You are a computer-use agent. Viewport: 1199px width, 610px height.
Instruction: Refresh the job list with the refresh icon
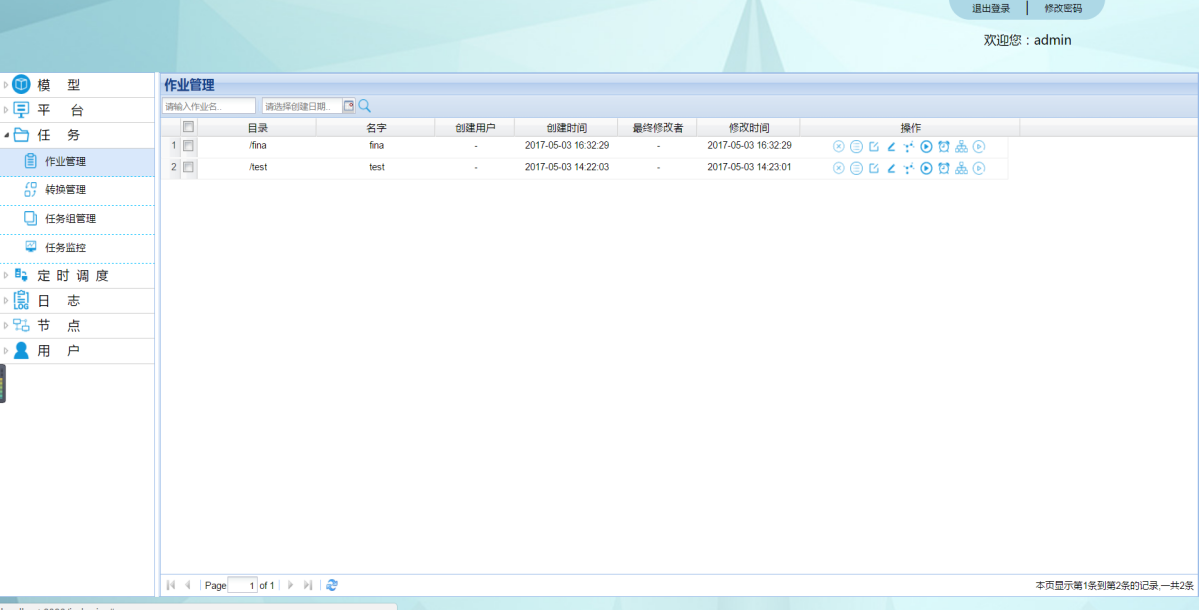(331, 585)
